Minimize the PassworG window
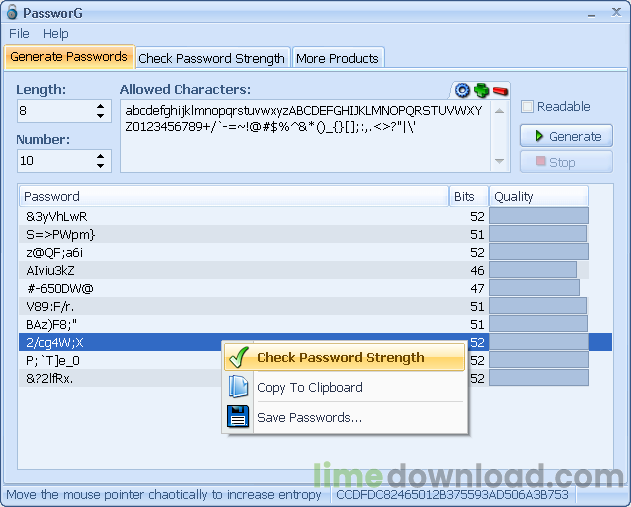The height and width of the screenshot is (507, 631). coord(591,14)
